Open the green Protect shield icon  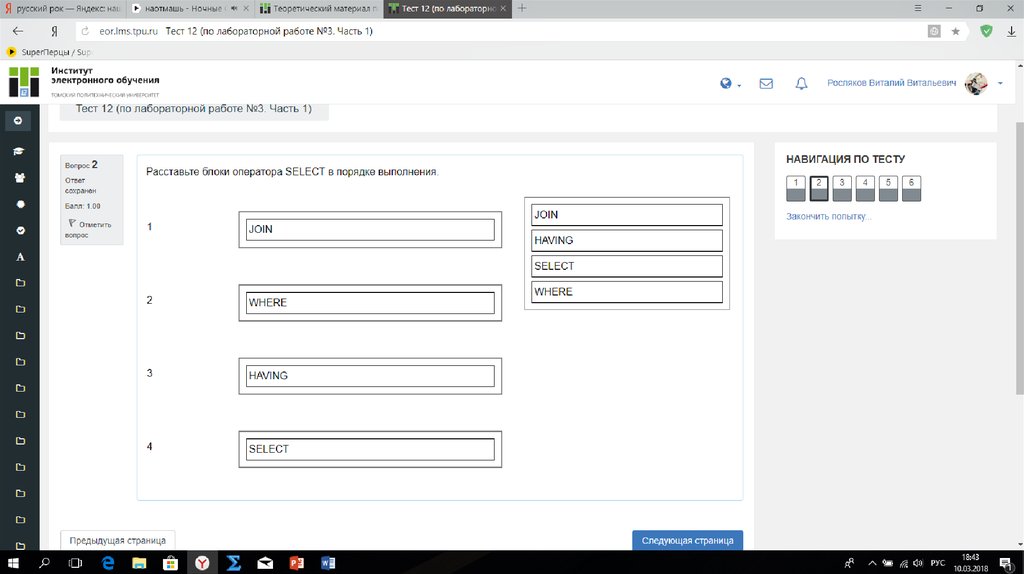coord(986,31)
